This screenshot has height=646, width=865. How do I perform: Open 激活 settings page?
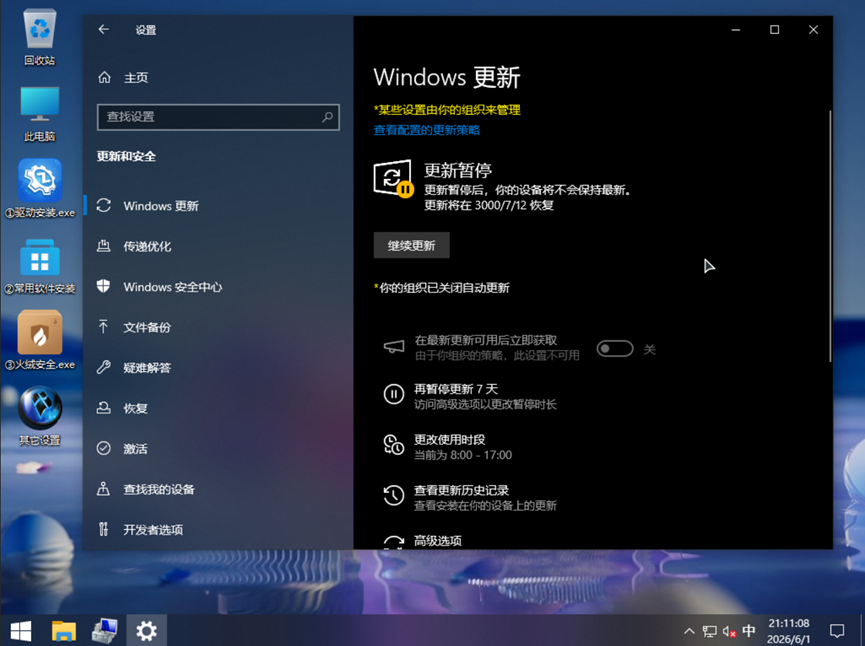click(x=218, y=449)
